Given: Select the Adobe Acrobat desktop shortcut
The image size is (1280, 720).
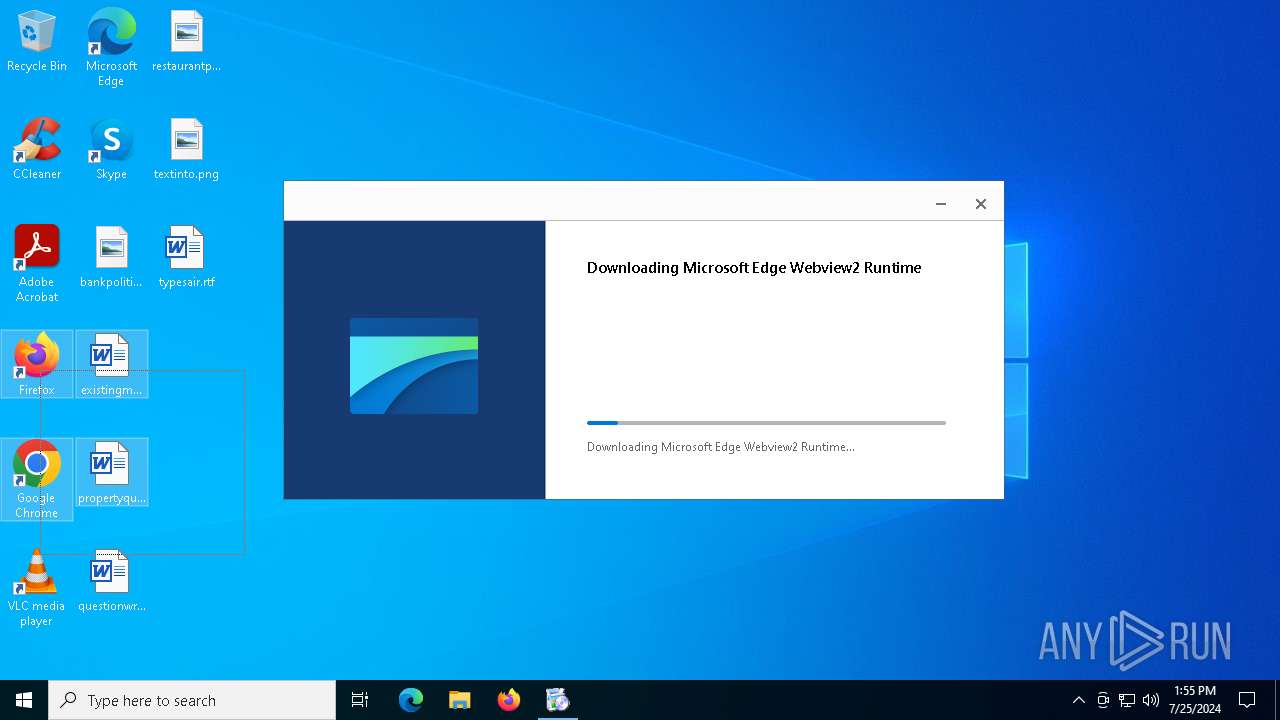Looking at the screenshot, I should (x=37, y=264).
